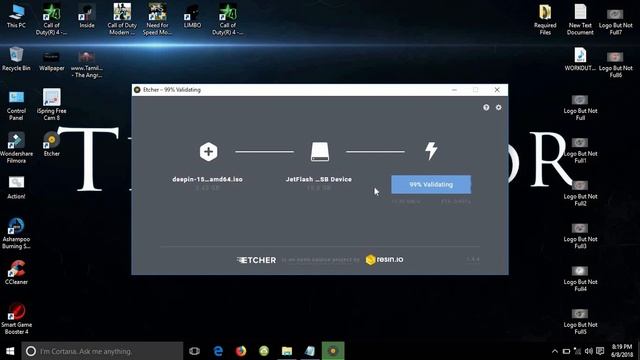Select Need for Speed Mo... shortcut

tap(157, 19)
